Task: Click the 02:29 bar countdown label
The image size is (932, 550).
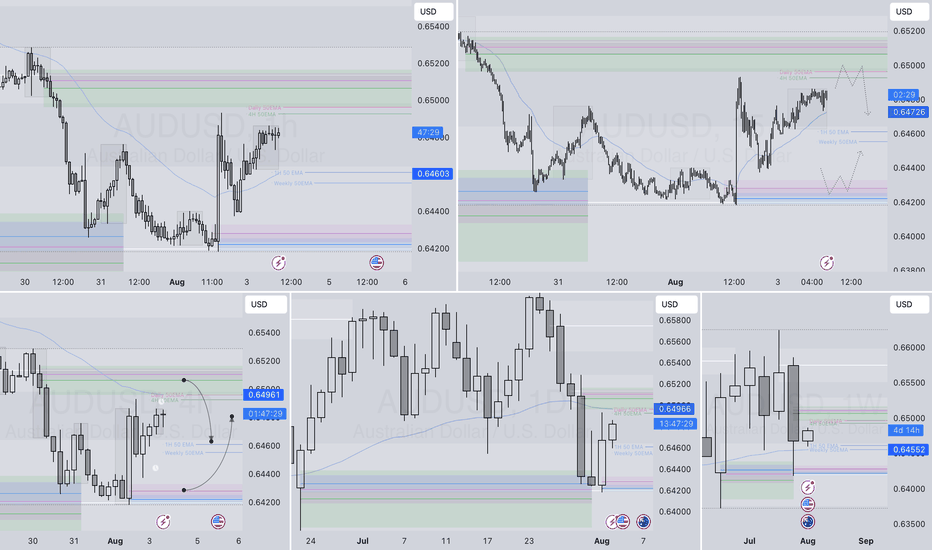Action: point(903,95)
